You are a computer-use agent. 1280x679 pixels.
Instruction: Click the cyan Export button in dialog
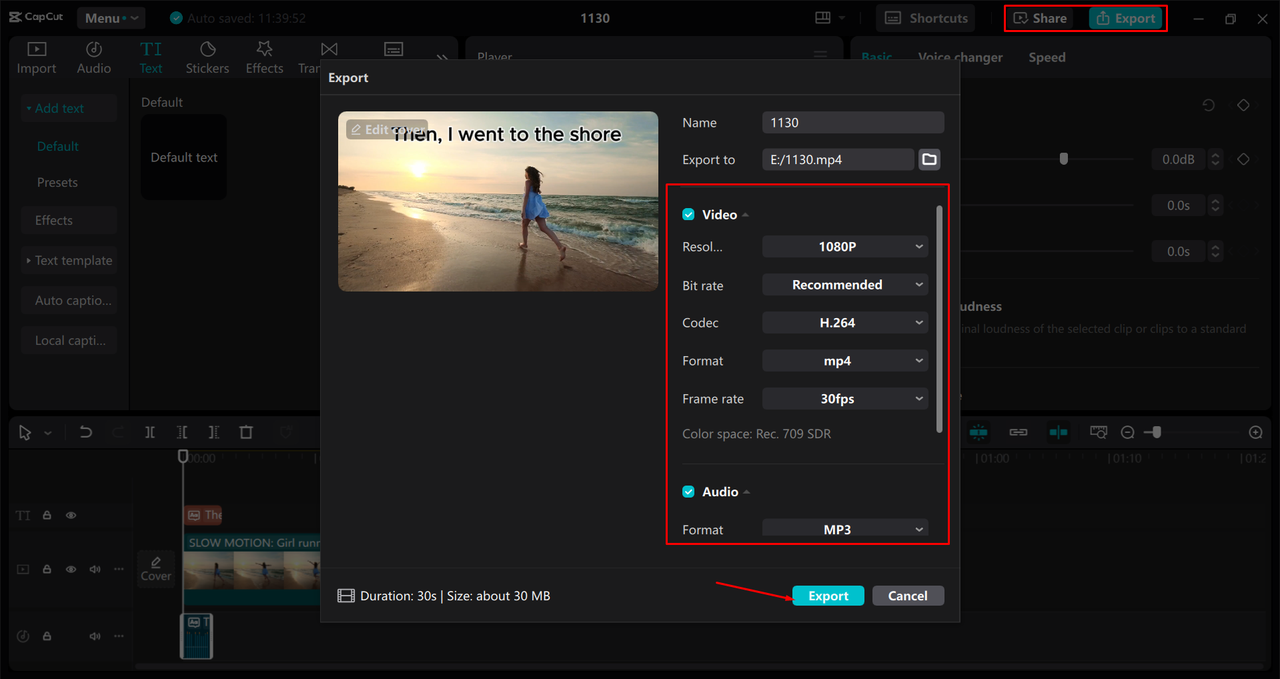tap(828, 596)
